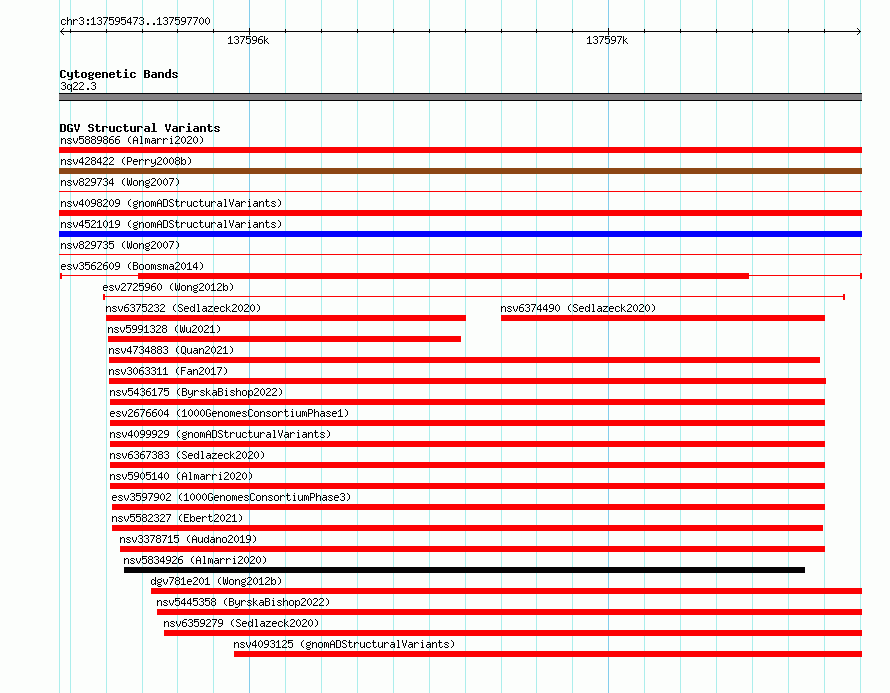Open nsv4093125 gnomAD variant label
890x693 pixels.
(x=344, y=644)
